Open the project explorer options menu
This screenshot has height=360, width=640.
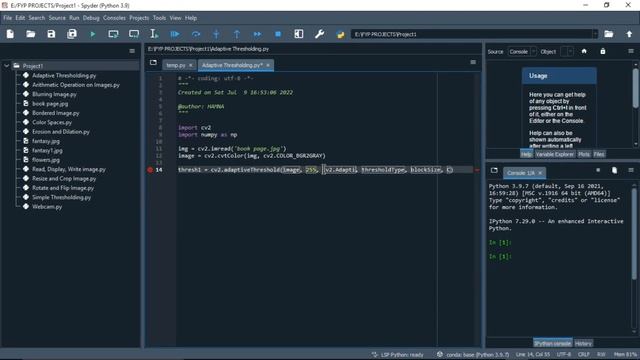tap(132, 51)
